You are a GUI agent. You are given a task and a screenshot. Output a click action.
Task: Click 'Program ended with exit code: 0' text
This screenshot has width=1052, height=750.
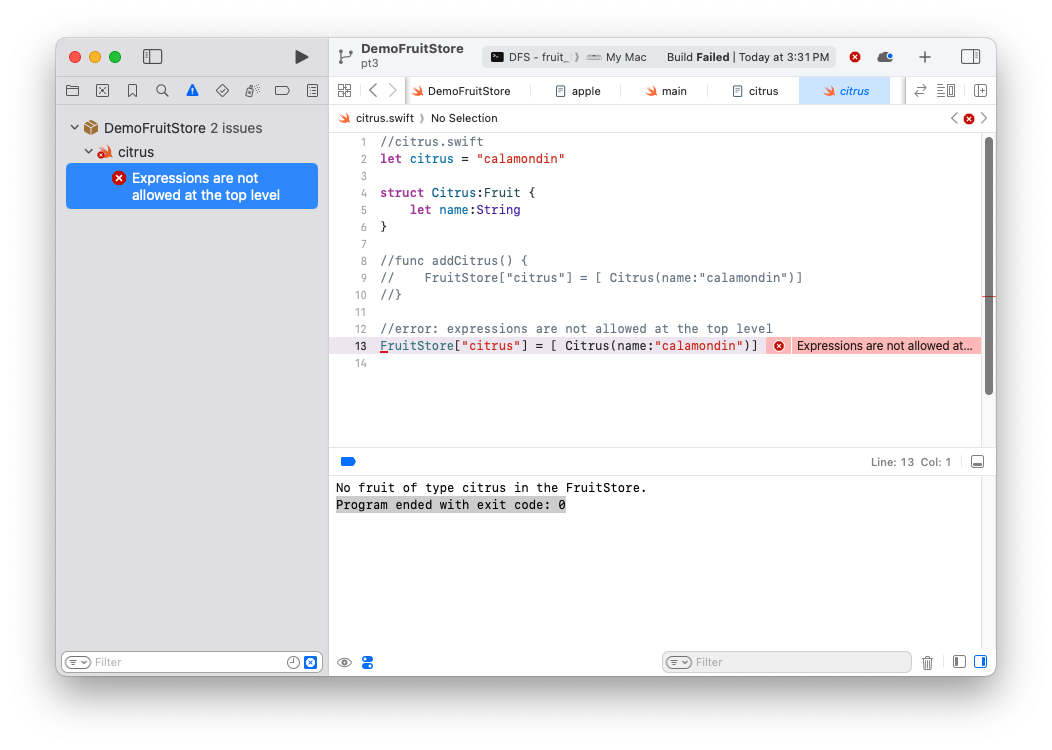(451, 505)
